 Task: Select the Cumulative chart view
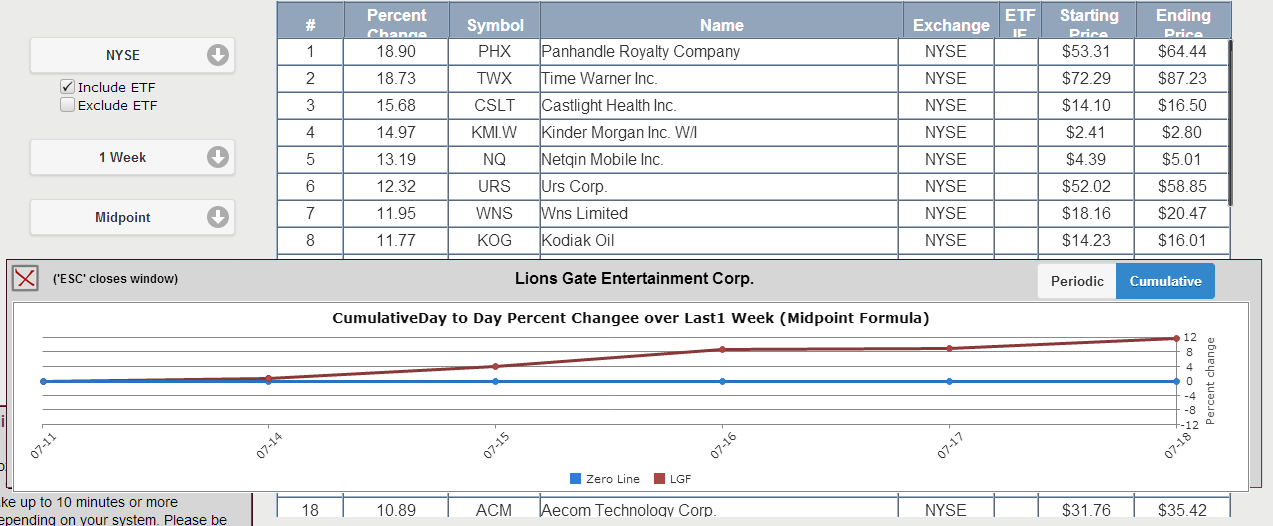[1165, 281]
